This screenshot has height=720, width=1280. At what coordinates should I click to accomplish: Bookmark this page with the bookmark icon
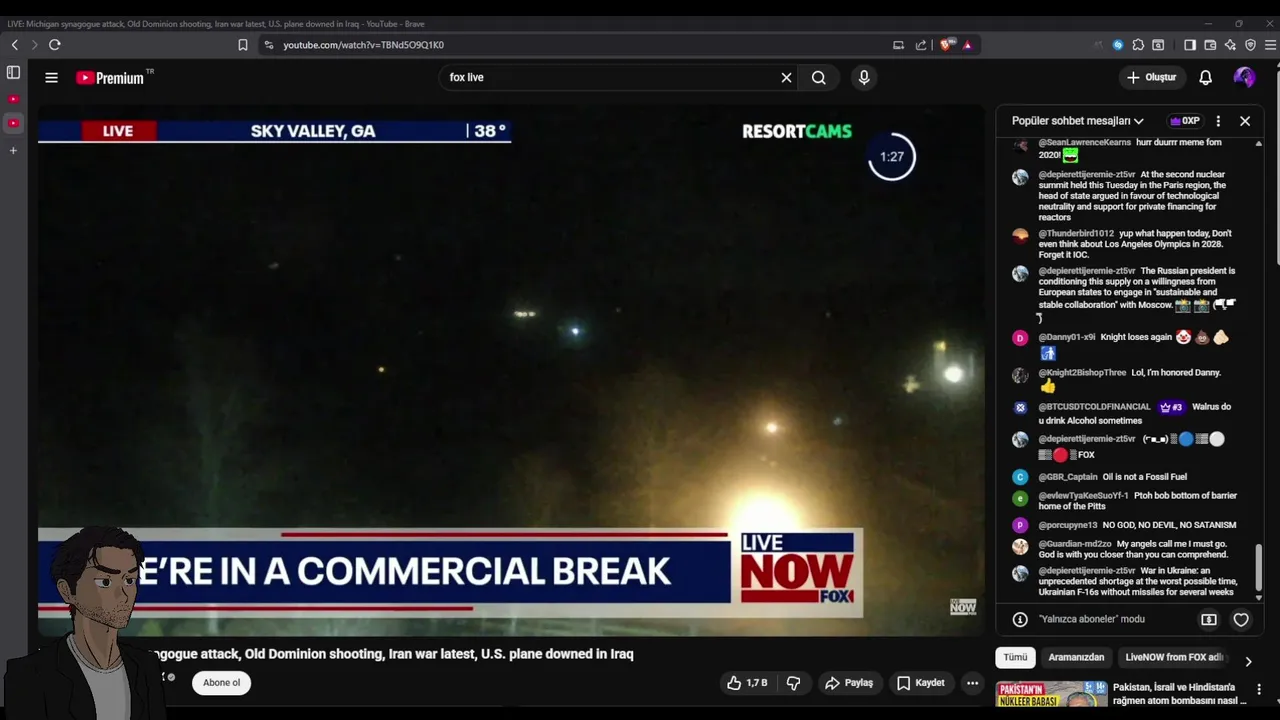(x=243, y=45)
